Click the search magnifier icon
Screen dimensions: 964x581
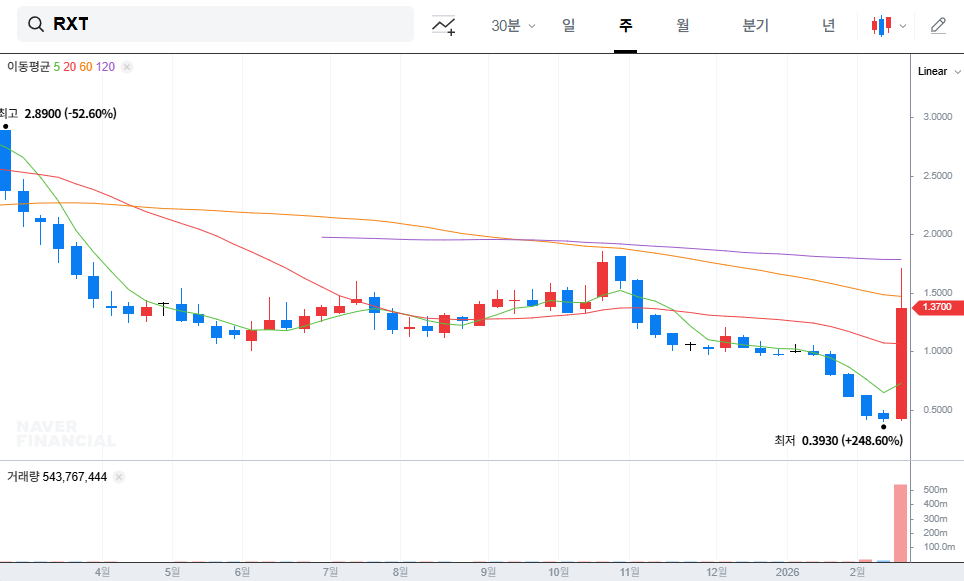pyautogui.click(x=36, y=24)
